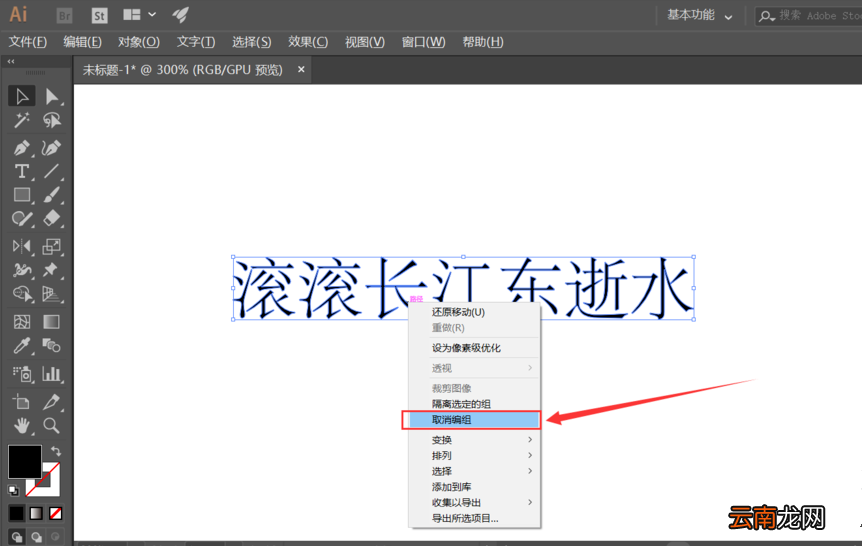Apply None mode button
Screen dimensions: 862x546
tap(56, 513)
